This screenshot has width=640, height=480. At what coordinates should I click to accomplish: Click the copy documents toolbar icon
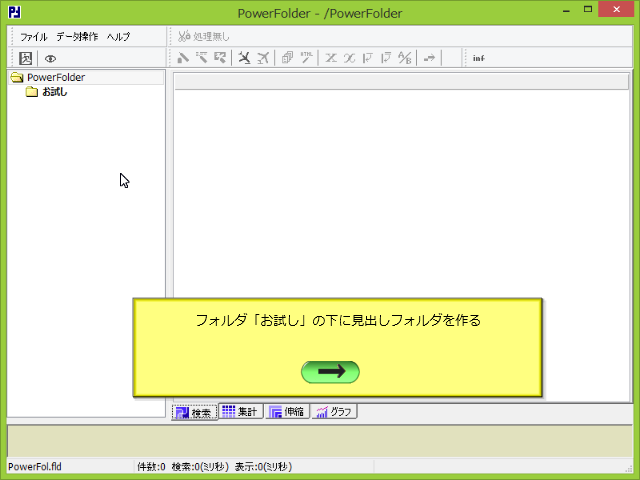click(x=287, y=58)
